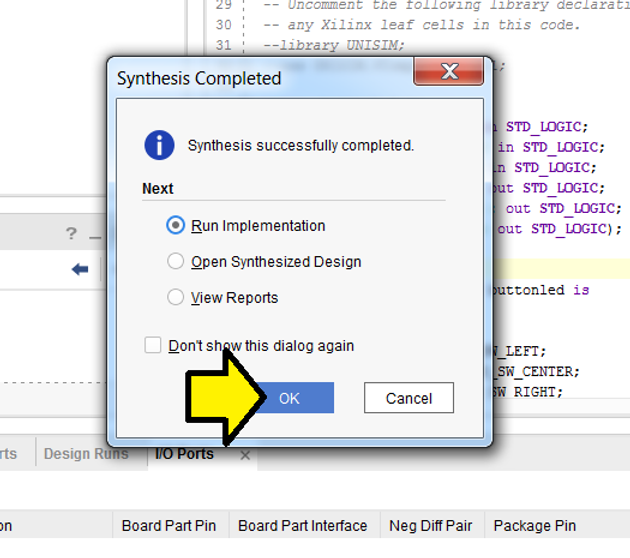The height and width of the screenshot is (558, 630).
Task: Click the blue info icon in dialog
Action: (x=159, y=145)
